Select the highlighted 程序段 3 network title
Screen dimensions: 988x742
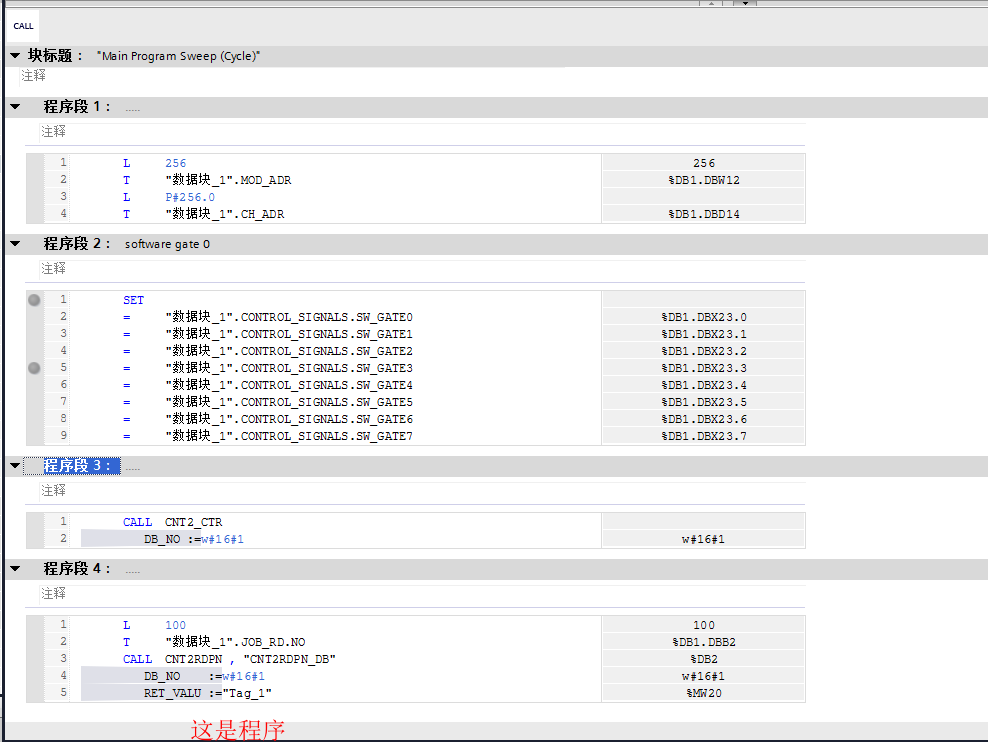(79, 466)
